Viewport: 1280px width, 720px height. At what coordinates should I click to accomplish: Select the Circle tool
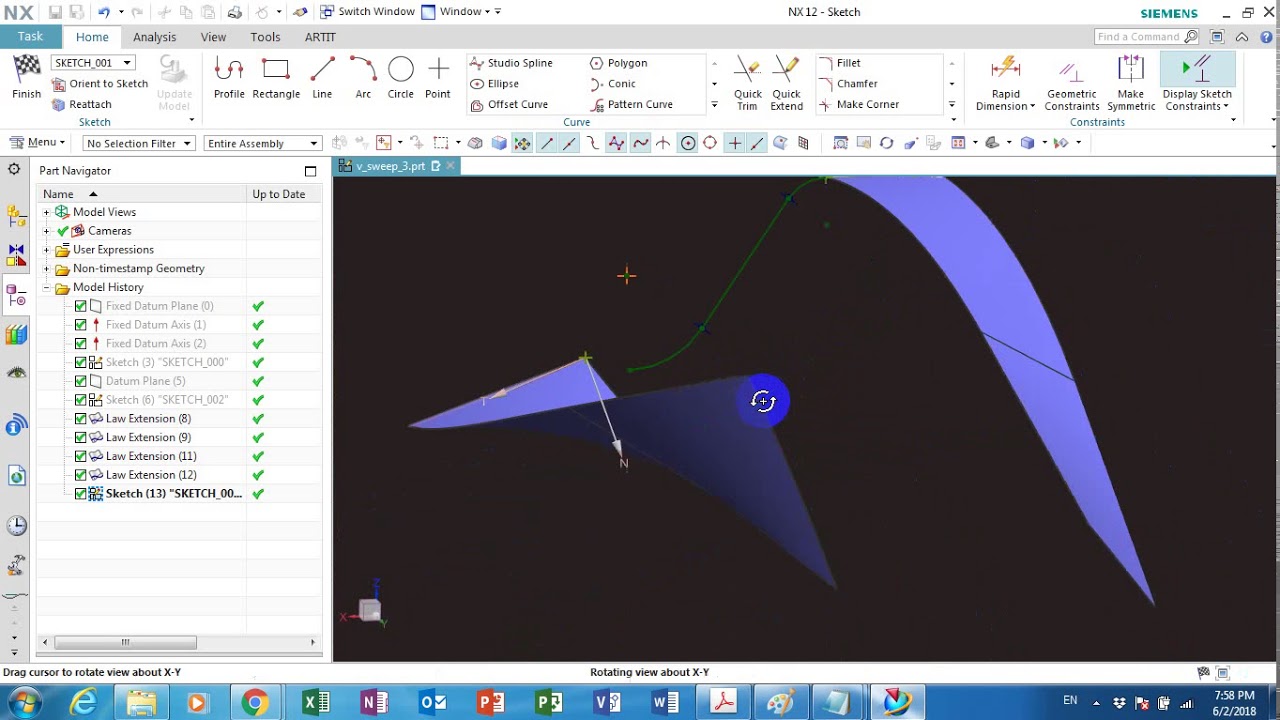coord(400,78)
